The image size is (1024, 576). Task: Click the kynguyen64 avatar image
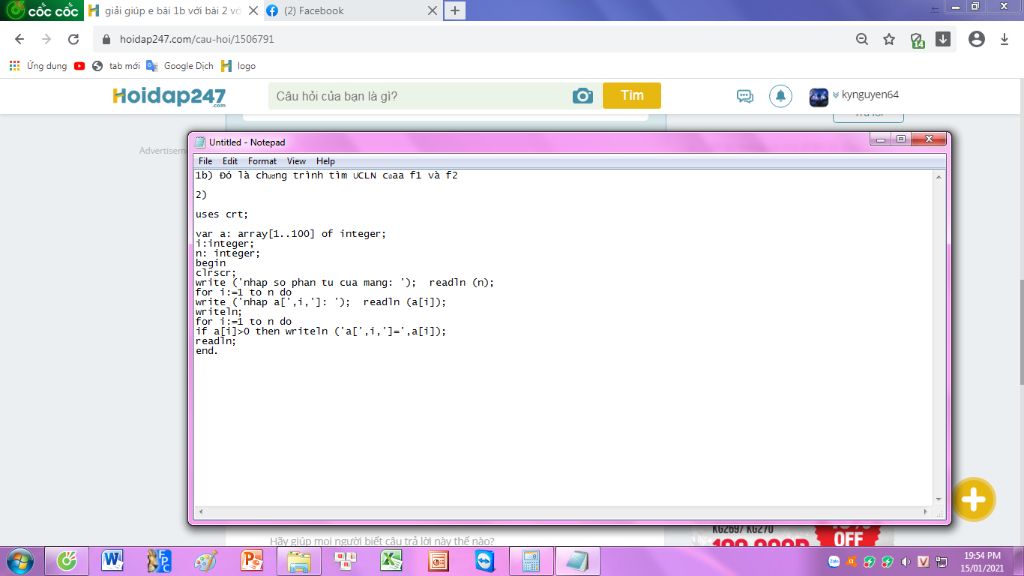(x=818, y=97)
